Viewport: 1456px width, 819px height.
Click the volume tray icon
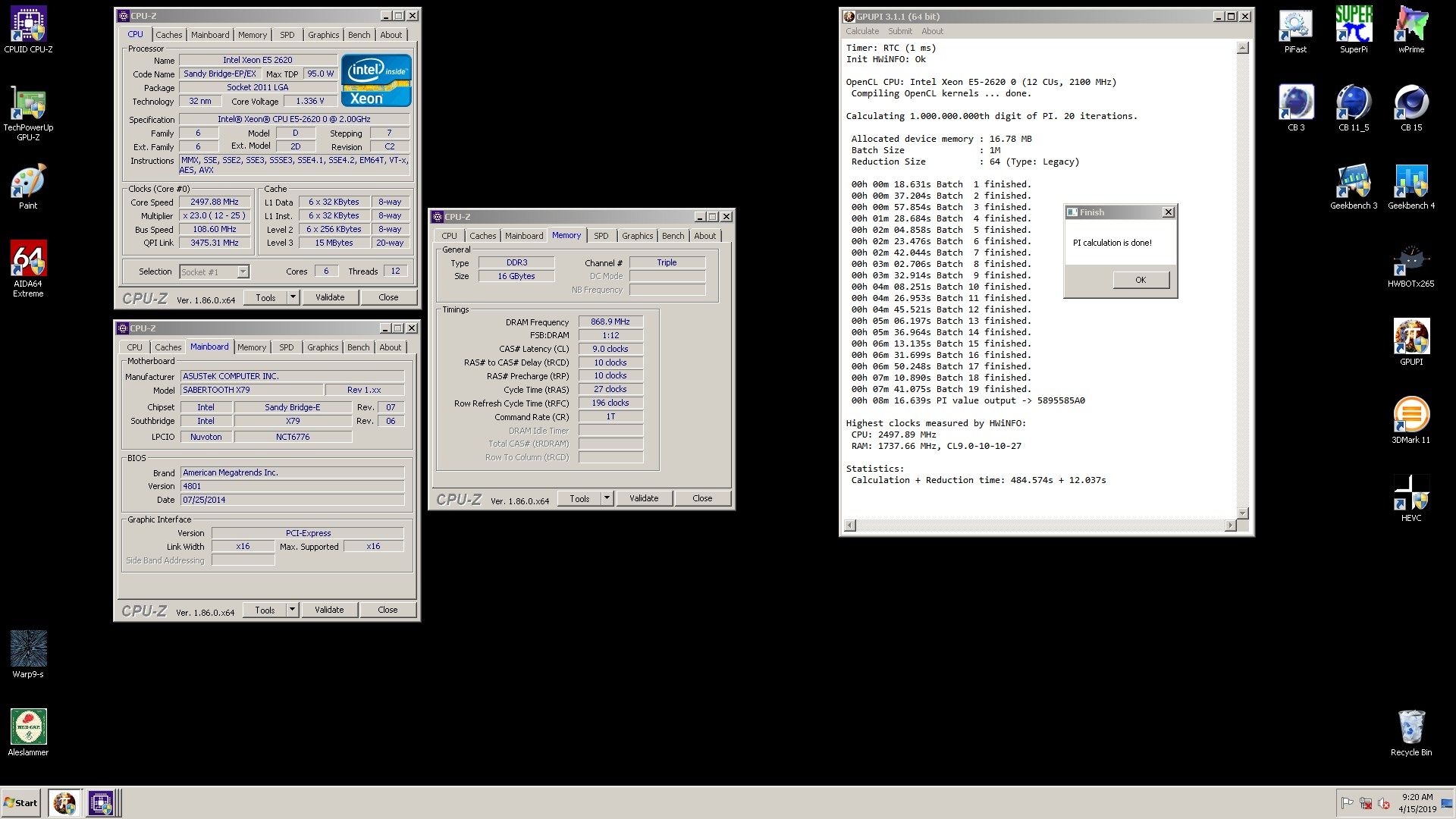tap(1383, 803)
